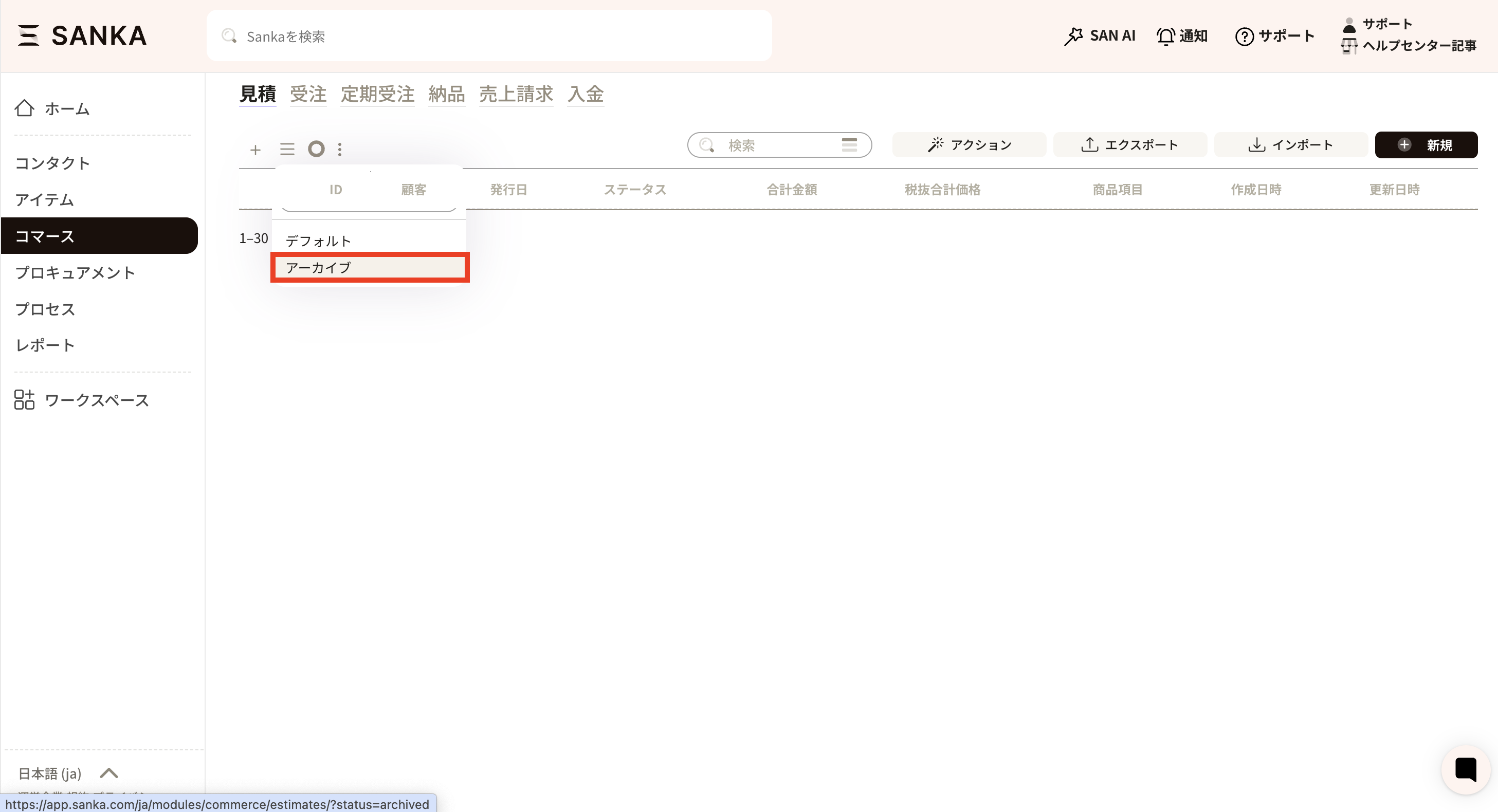Click the インポート import button
This screenshot has height=812, width=1498.
tap(1290, 145)
